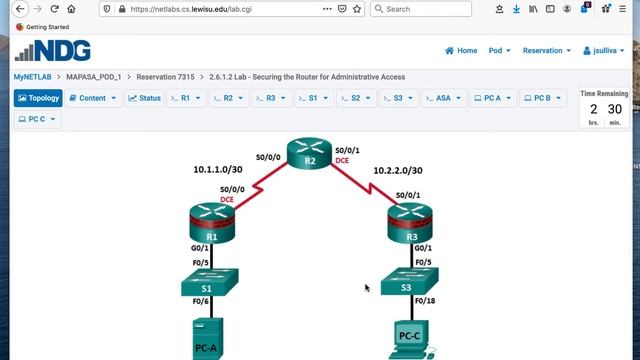Click the bookmarks star-list toolbar icon
Viewport: 640px width, 360px height.
pyautogui.click(x=499, y=9)
